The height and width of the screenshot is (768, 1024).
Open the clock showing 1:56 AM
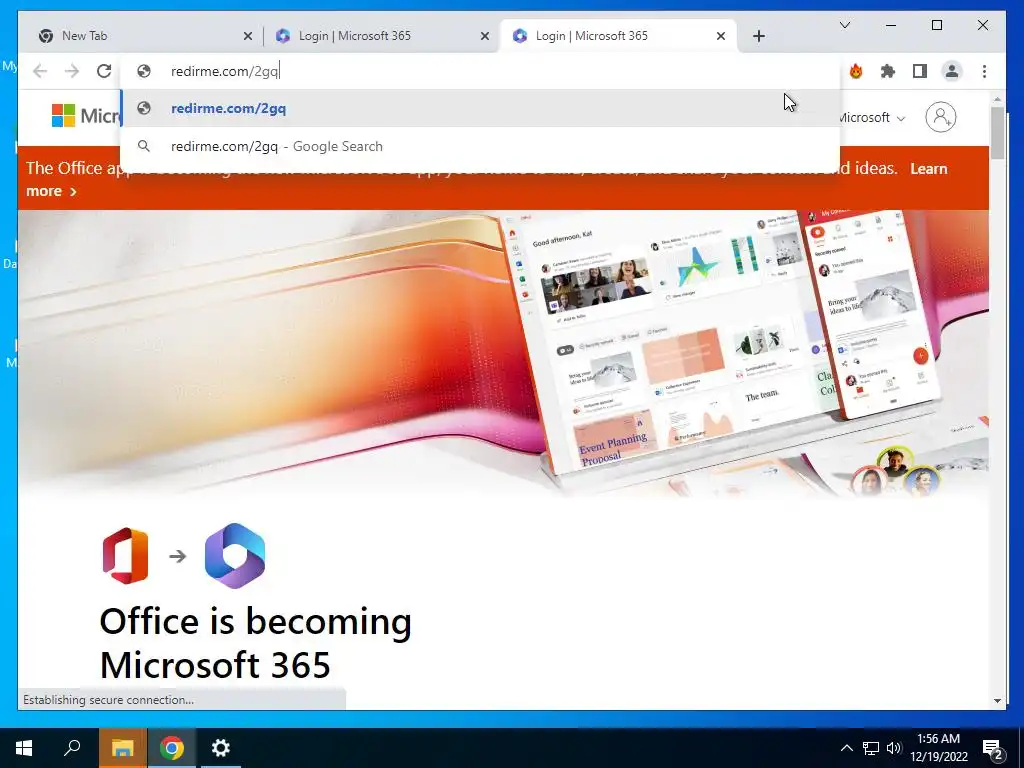(938, 748)
